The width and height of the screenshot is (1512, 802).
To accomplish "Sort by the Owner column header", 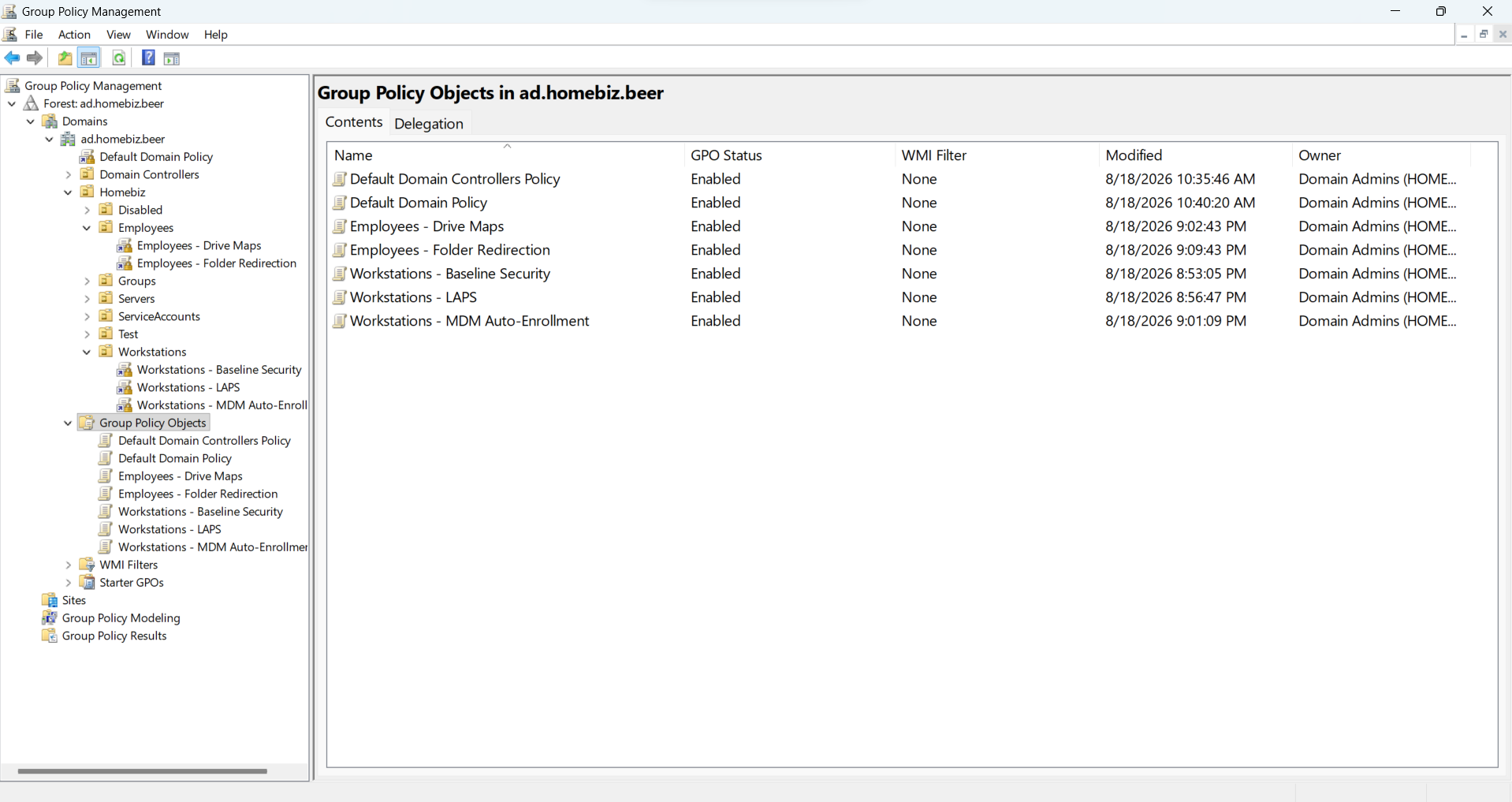I will coord(1381,155).
